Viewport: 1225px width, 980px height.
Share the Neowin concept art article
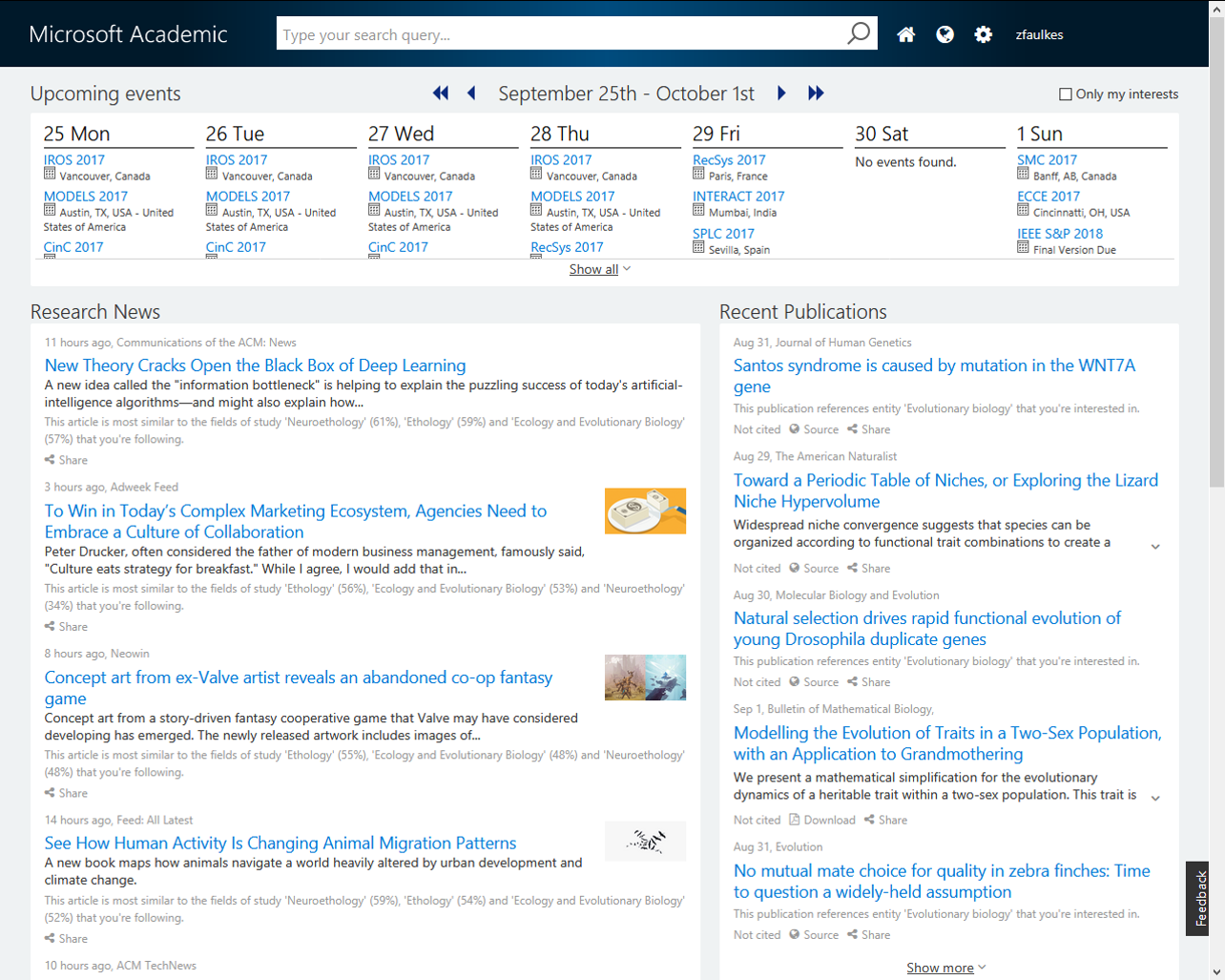point(66,793)
